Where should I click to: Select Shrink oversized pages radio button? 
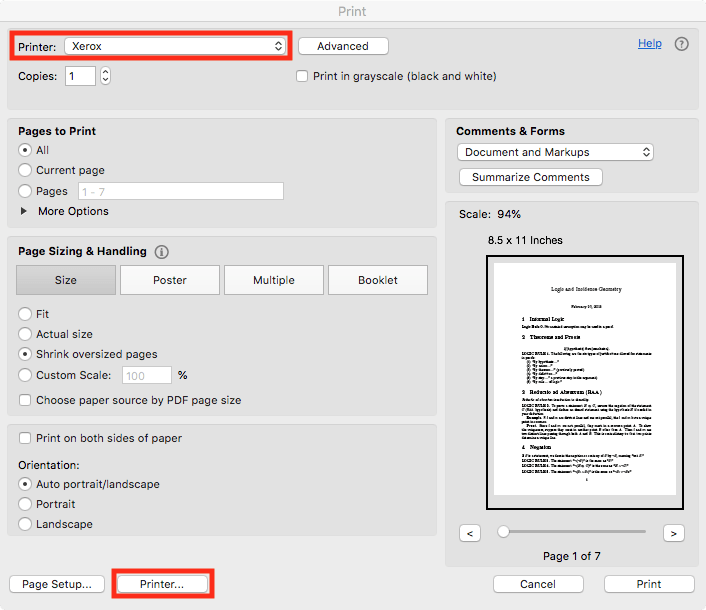pyautogui.click(x=25, y=354)
